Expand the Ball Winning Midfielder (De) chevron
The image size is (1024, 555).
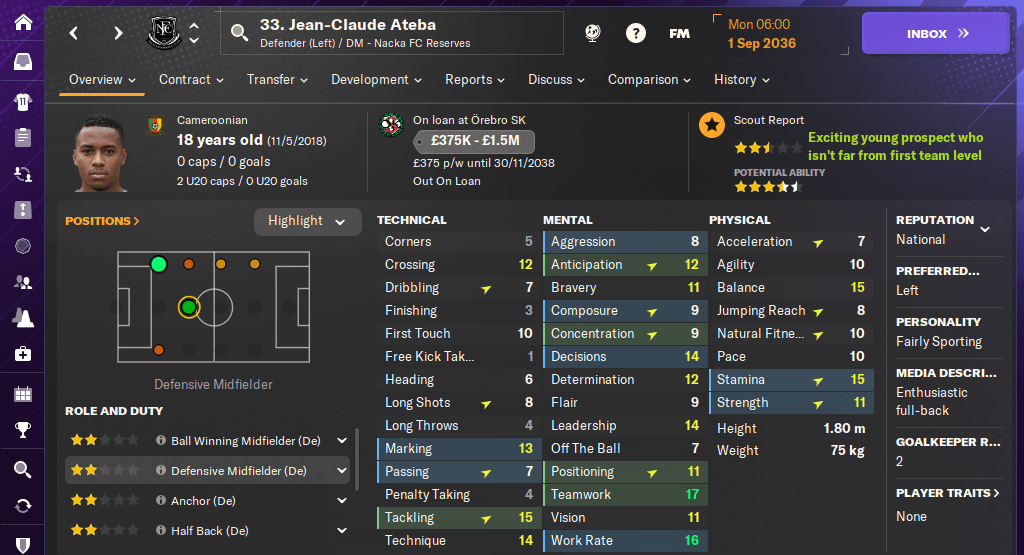pos(342,440)
